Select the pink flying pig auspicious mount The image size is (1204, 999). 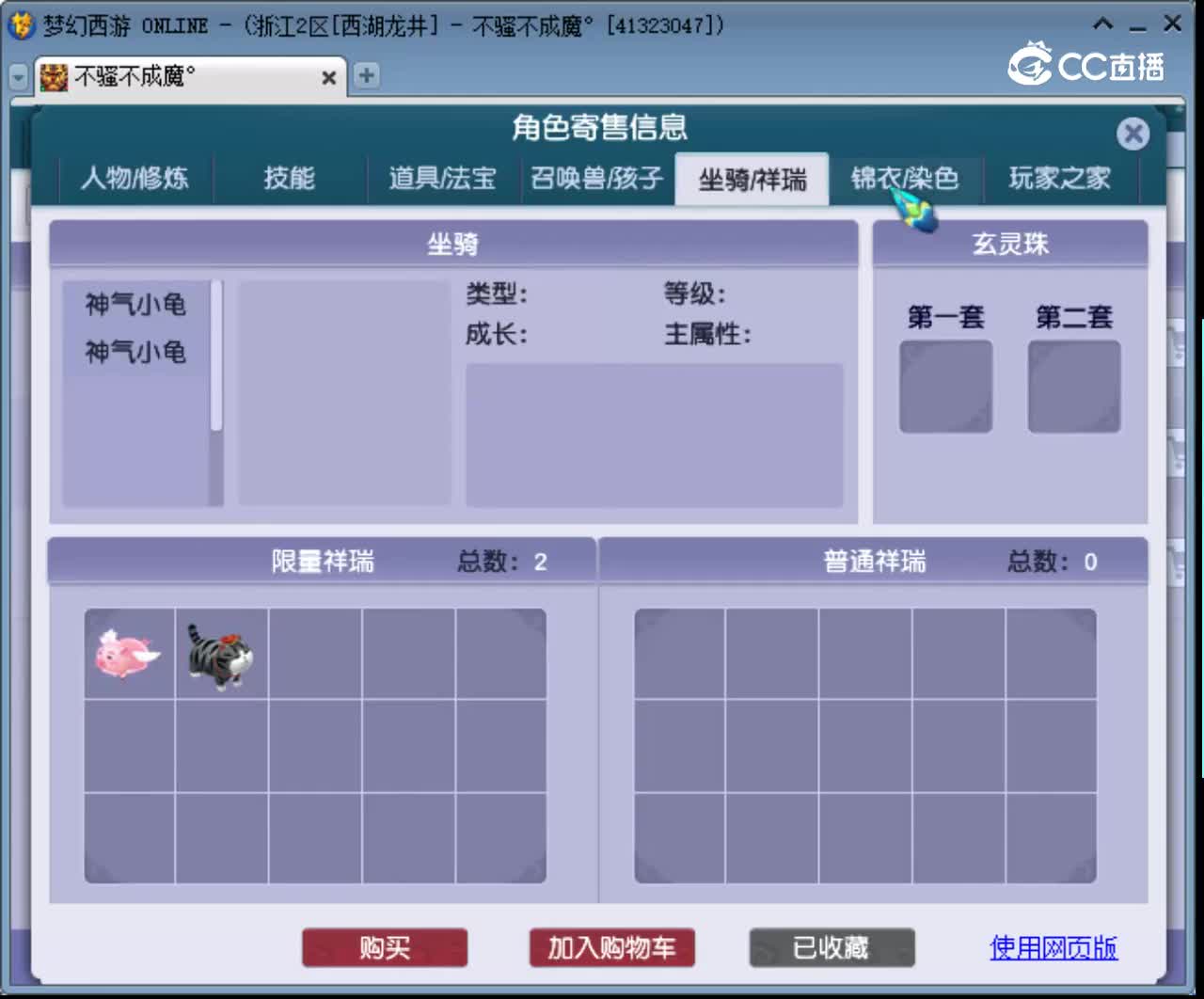click(128, 654)
